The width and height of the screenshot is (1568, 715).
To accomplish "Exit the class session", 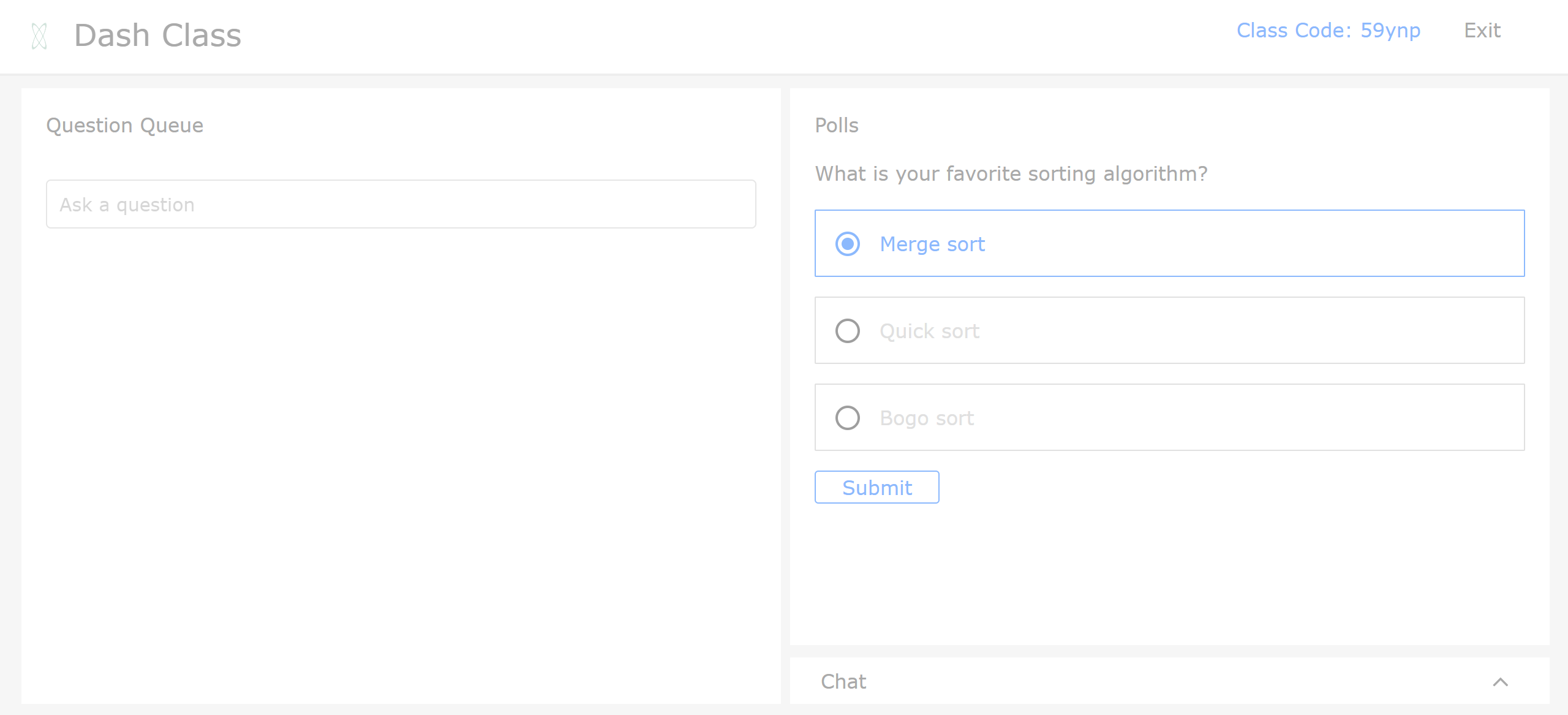I will click(1482, 31).
